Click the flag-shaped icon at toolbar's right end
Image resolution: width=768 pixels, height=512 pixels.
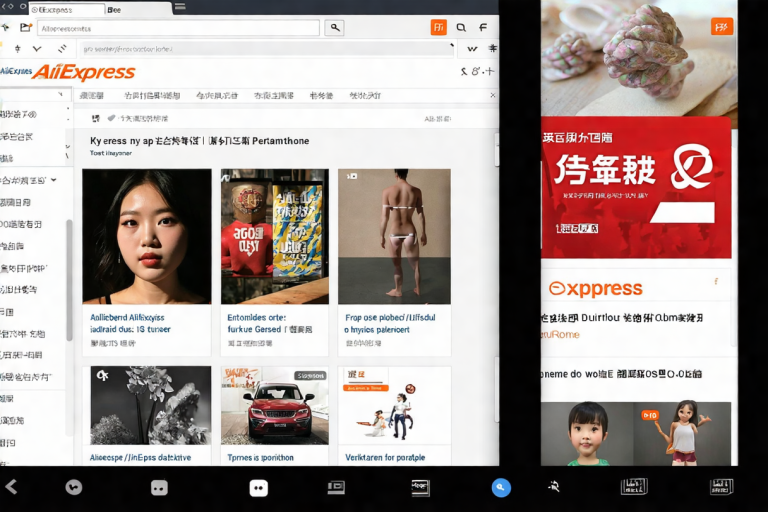[x=483, y=27]
